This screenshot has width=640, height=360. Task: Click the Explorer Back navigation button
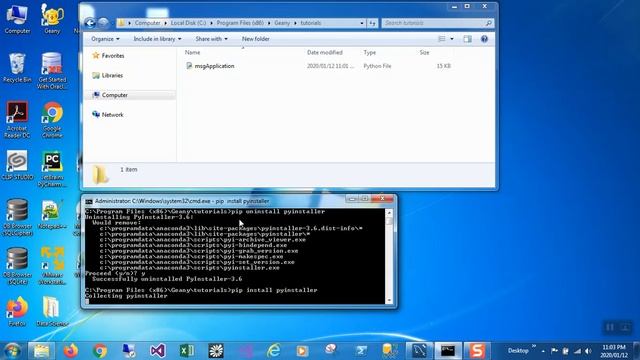click(x=90, y=23)
